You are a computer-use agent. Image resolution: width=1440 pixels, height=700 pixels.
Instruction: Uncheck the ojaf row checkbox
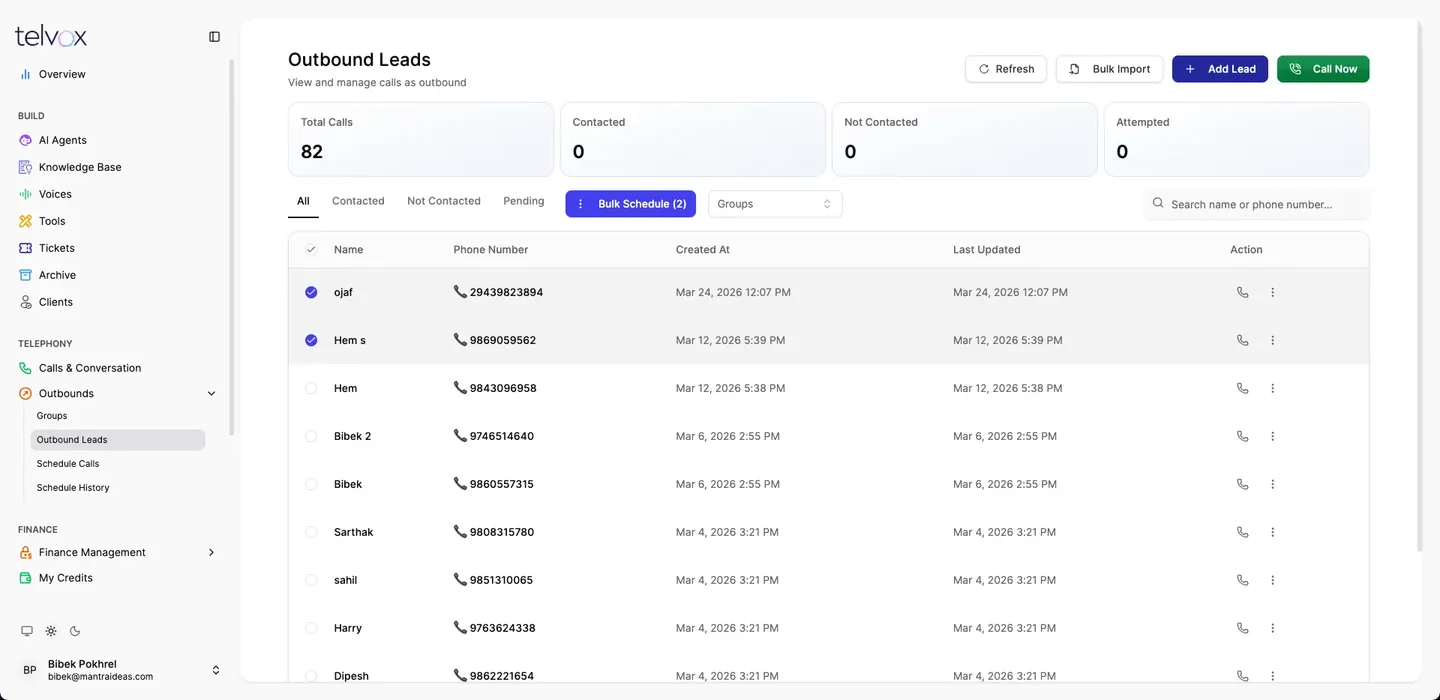coord(311,292)
